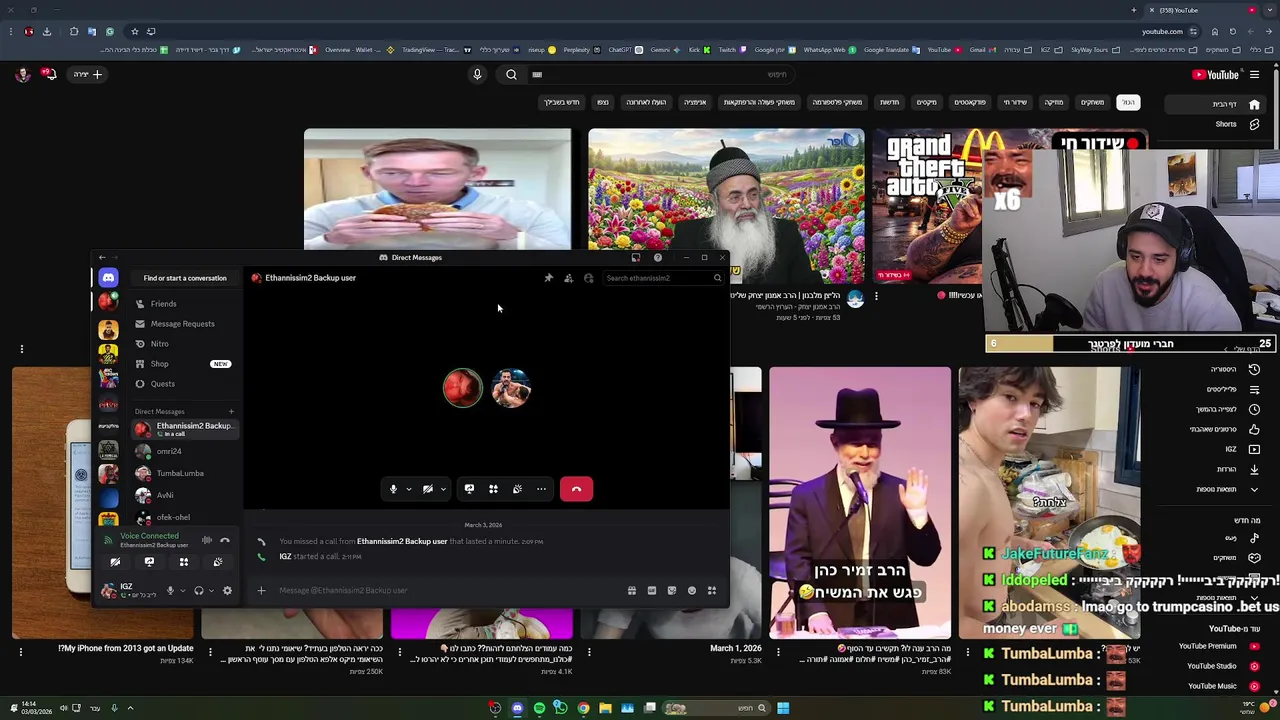Screen dimensions: 1280x720
Task: Open YouTube hamburger guide menu
Action: 1254,74
